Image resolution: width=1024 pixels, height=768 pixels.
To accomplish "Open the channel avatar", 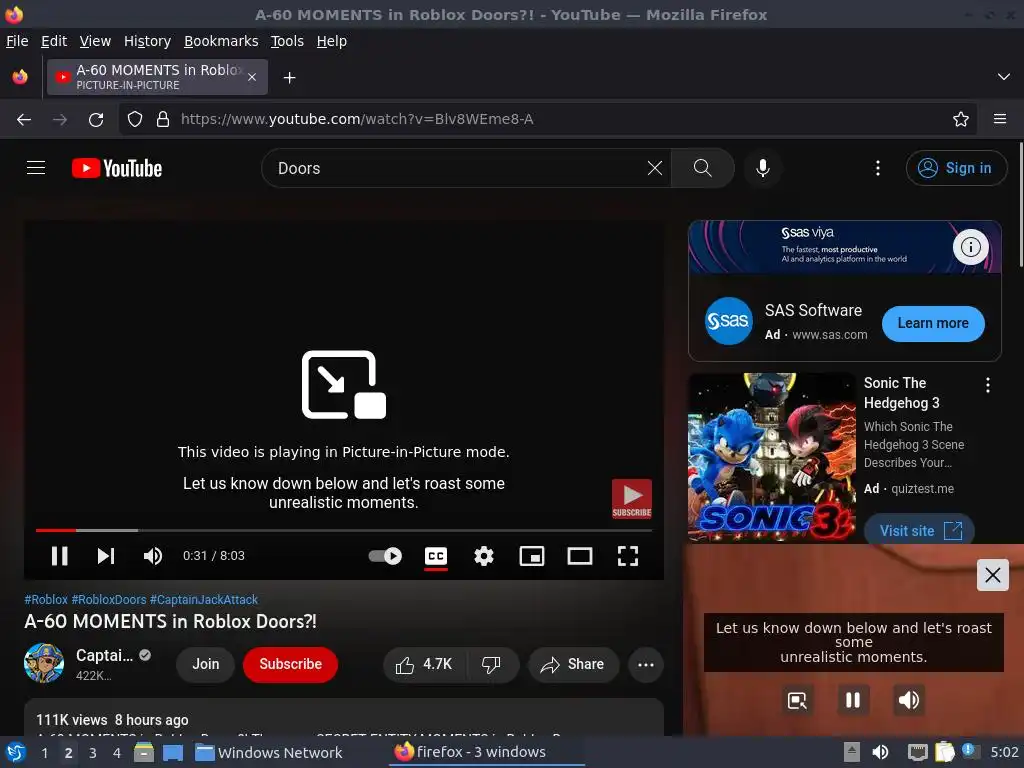I will [x=44, y=663].
